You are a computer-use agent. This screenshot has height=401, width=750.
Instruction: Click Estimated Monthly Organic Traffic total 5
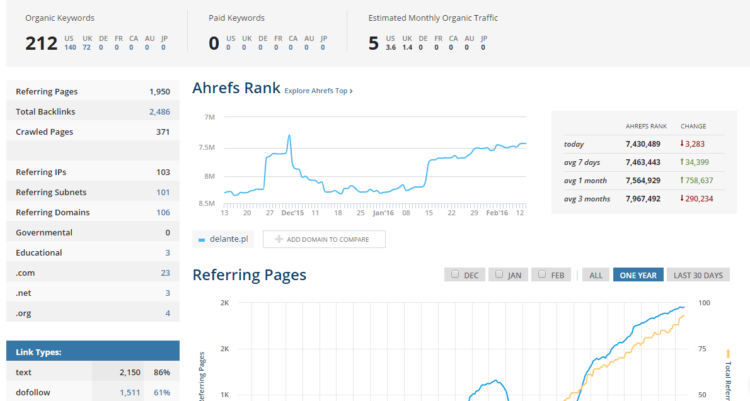tap(373, 44)
